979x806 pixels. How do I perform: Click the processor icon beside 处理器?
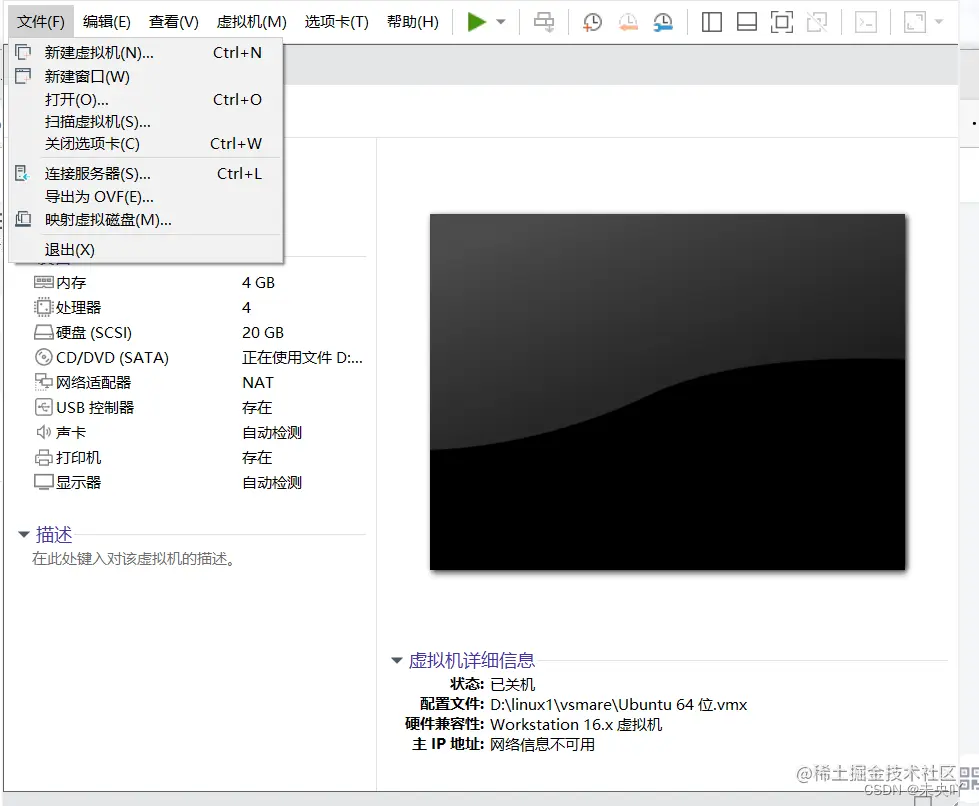pyautogui.click(x=44, y=307)
